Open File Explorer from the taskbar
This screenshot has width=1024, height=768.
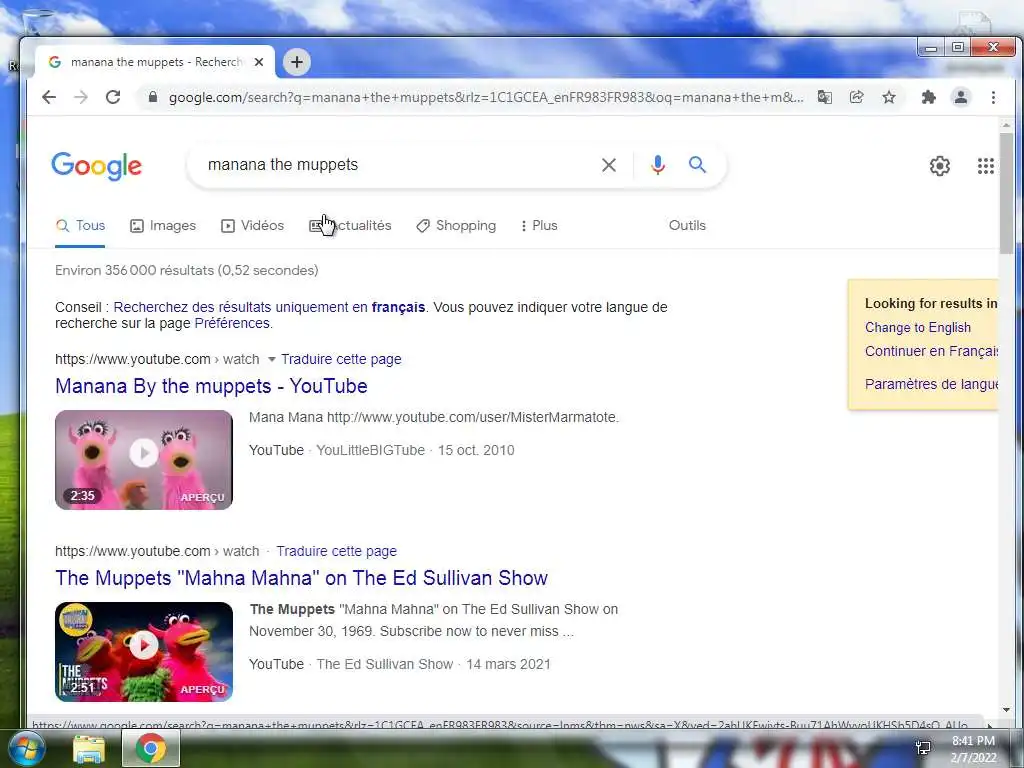[x=89, y=749]
